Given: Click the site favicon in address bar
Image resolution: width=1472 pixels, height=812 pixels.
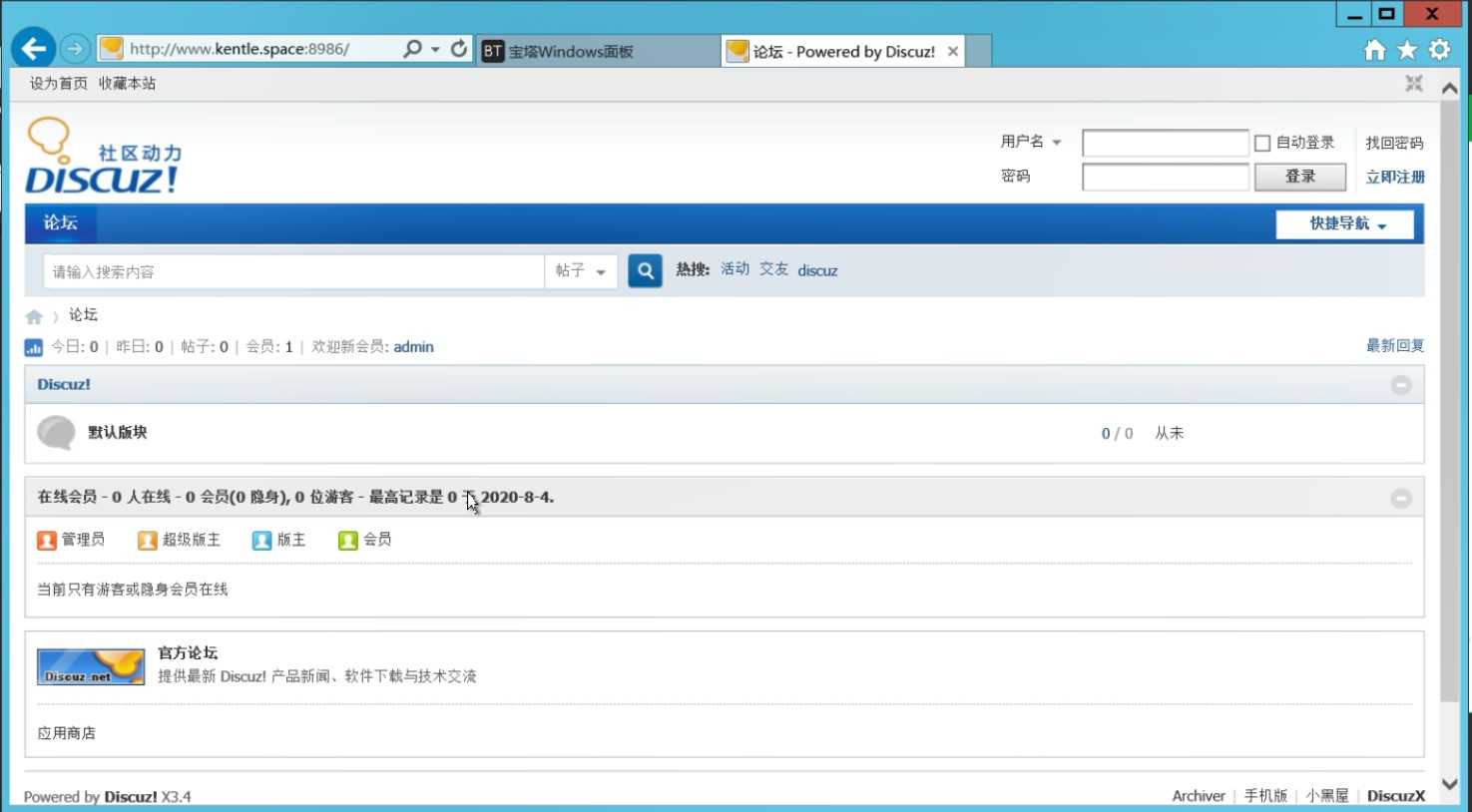Looking at the screenshot, I should click(112, 48).
